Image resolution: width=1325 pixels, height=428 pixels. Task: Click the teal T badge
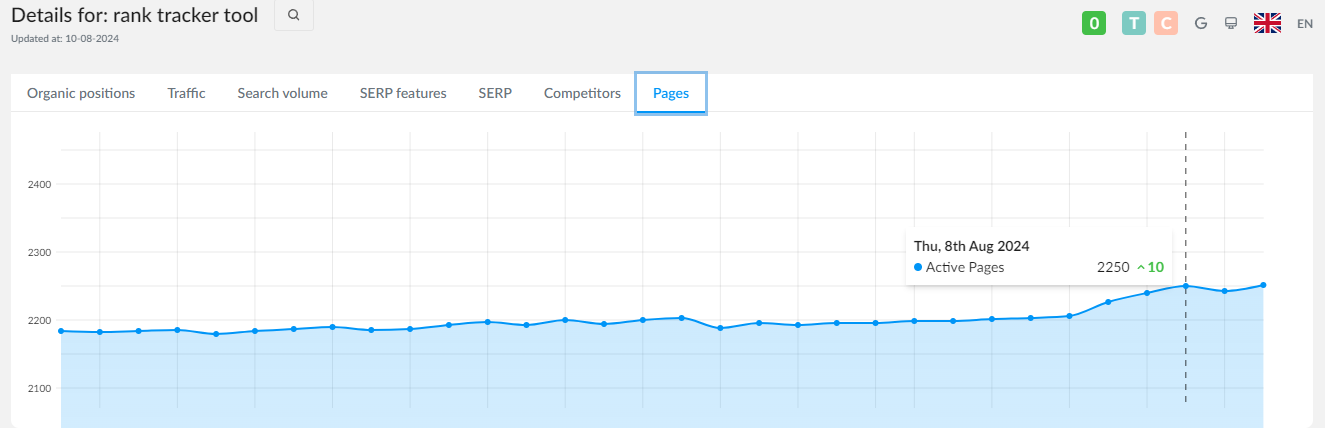[x=1133, y=23]
